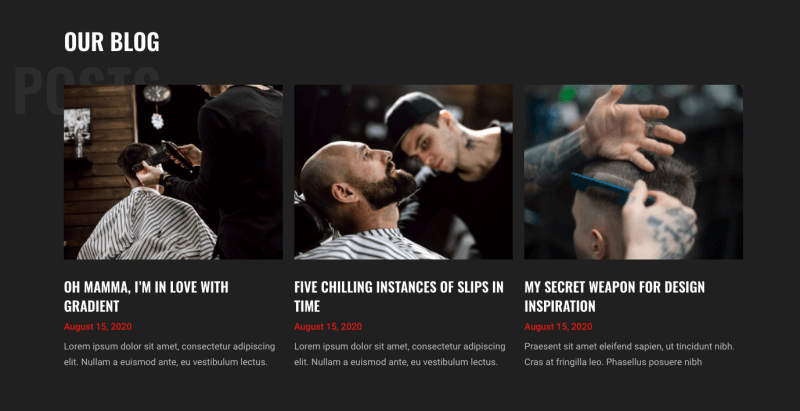Open the bearded bald man blog thumbnail
Screen dimensions: 800x411
[x=403, y=172]
